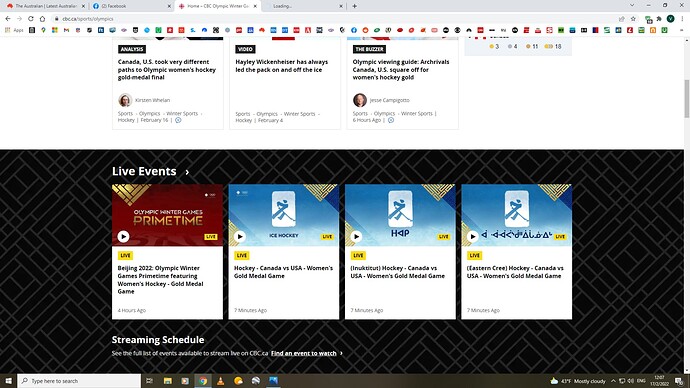Screen dimensions: 690x388
Task: Open Task View on the taskbar
Action: [x=149, y=381]
